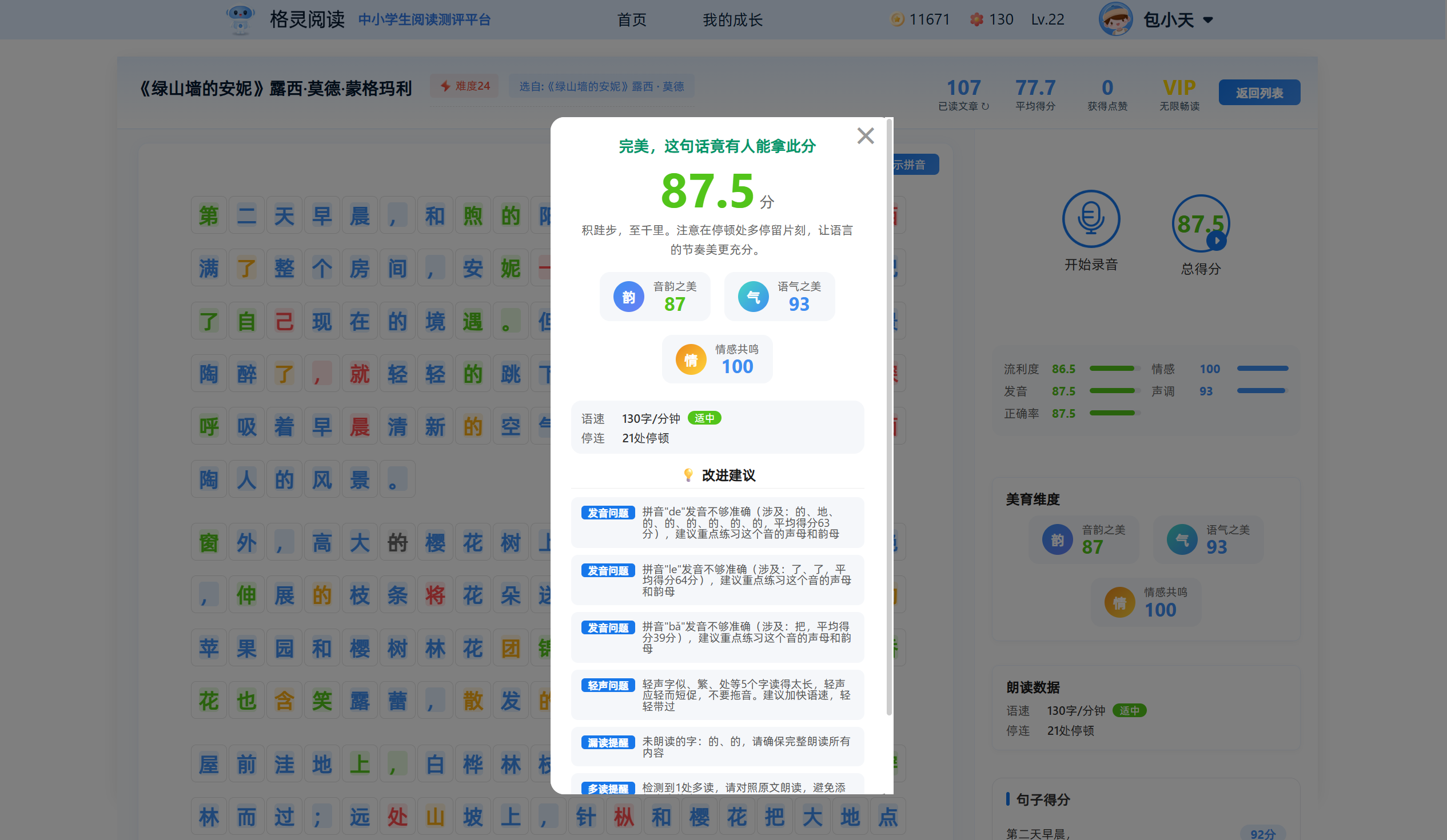The height and width of the screenshot is (840, 1447).
Task: Click the first 发音问题 tag about "de"
Action: 608,513
